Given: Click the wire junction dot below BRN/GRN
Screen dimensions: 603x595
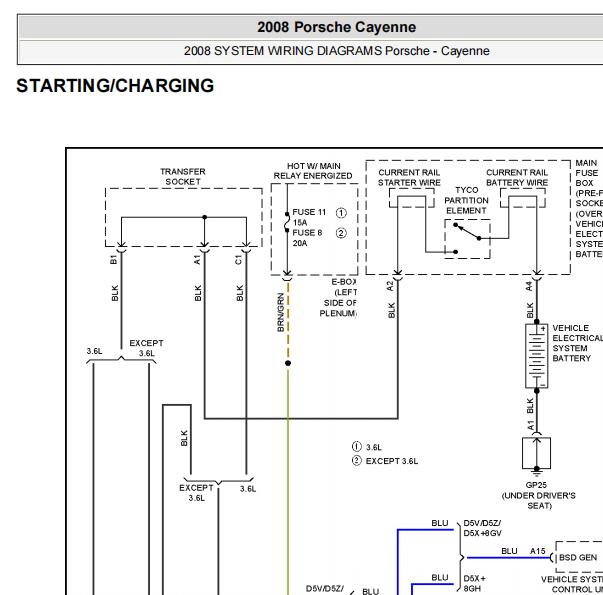Looking at the screenshot, I should (x=288, y=363).
